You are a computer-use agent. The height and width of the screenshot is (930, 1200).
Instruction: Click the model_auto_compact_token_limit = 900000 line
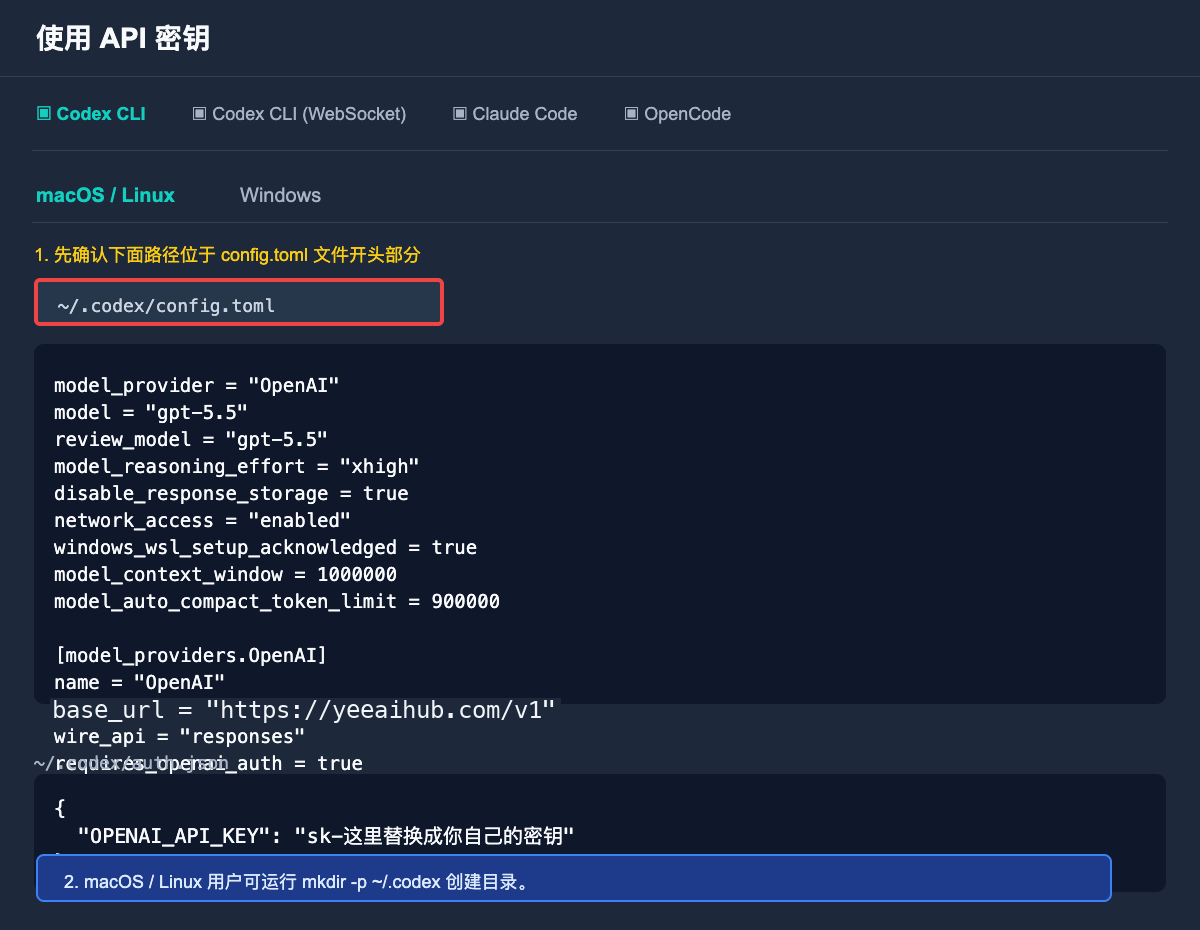point(277,602)
